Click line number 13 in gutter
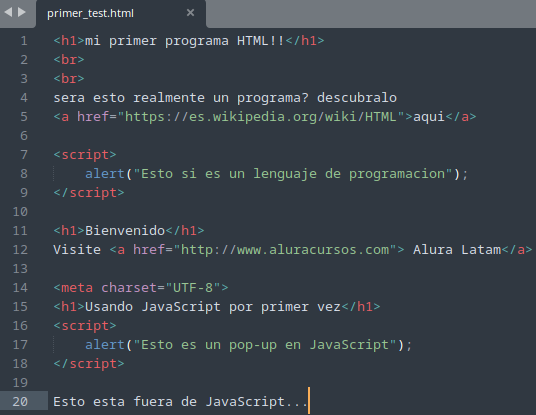This screenshot has width=536, height=415. [x=20, y=269]
